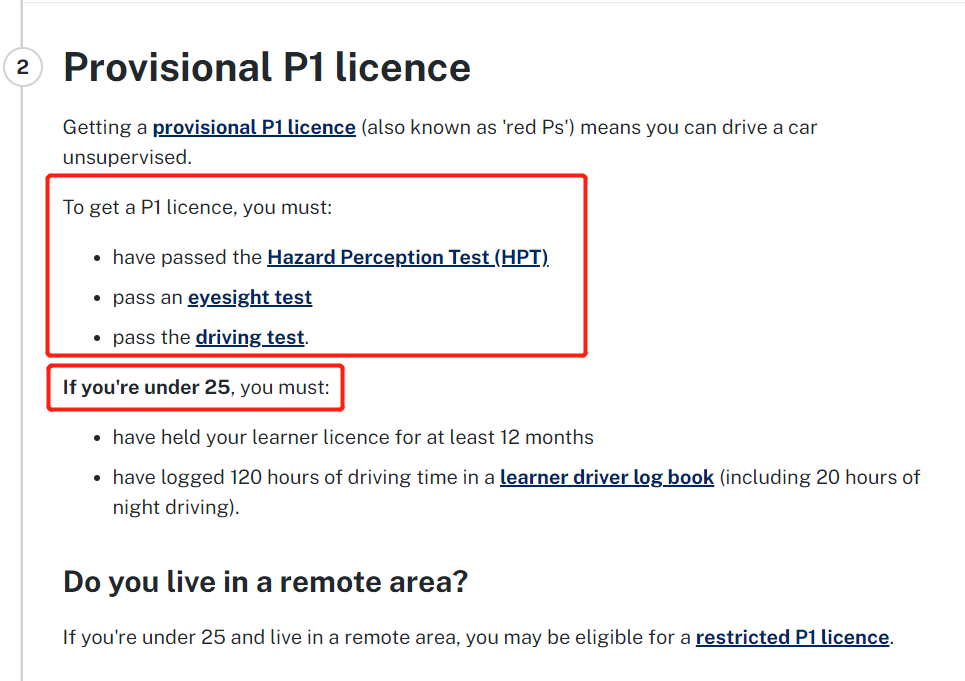Click the 12 months learner licence bullet text
This screenshot has height=681, width=965.
353,437
